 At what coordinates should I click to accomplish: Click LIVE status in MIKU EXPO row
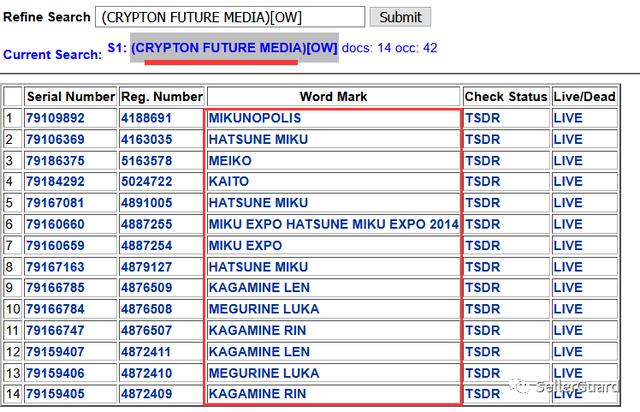568,245
